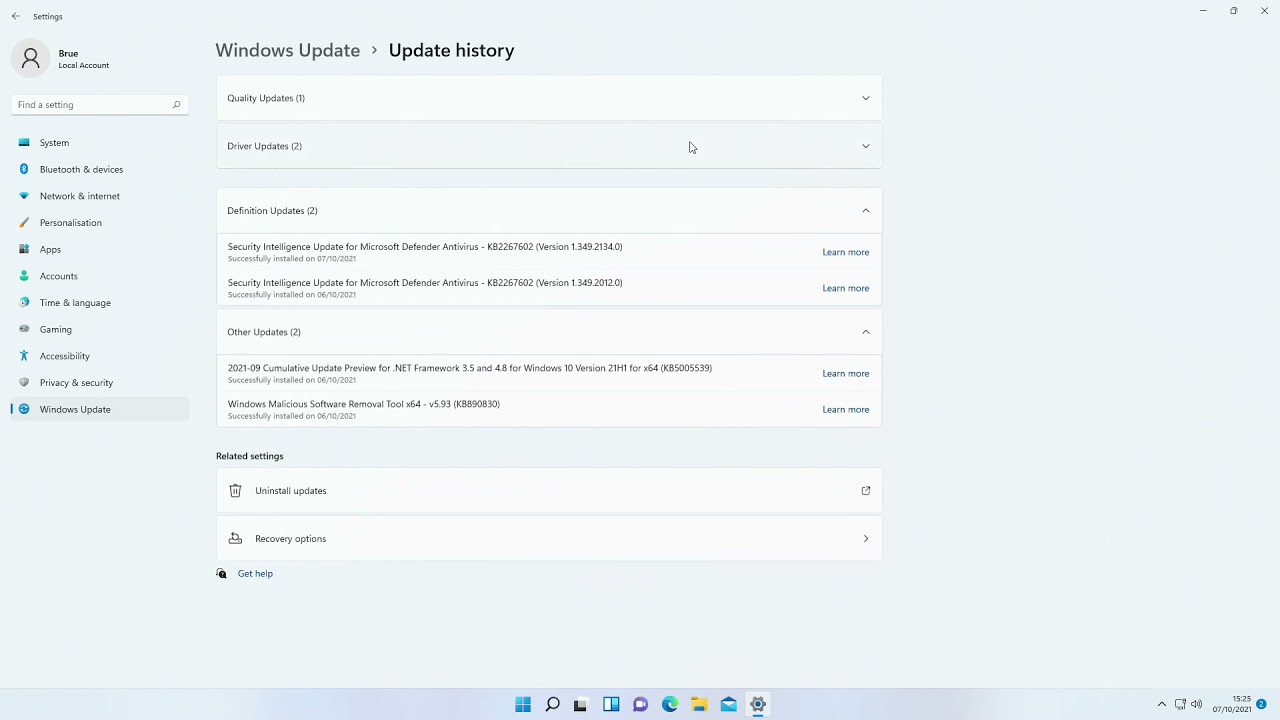Viewport: 1280px width, 720px height.
Task: Collapse Definition Updates (2) chevron
Action: [866, 211]
